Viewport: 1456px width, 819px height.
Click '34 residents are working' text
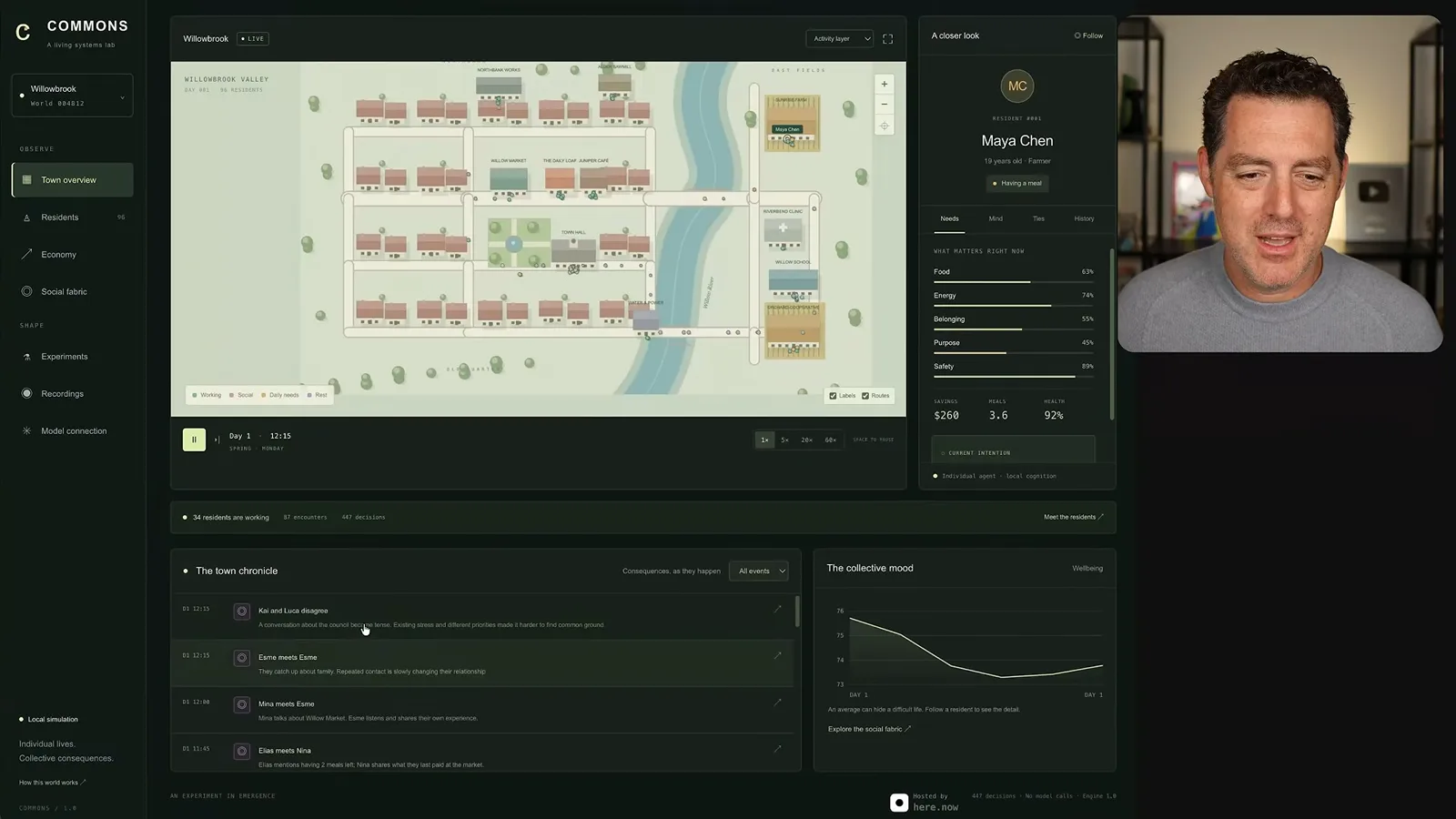(x=230, y=518)
